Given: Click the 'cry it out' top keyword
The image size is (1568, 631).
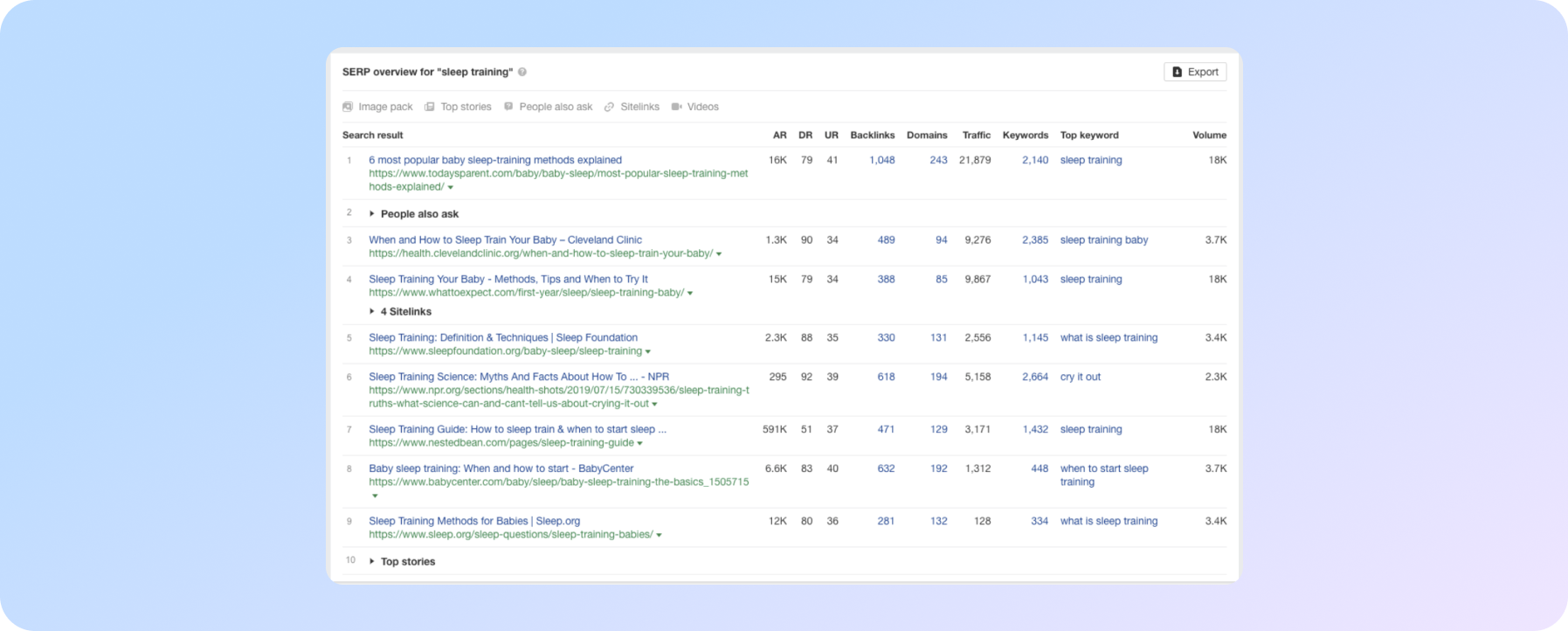Looking at the screenshot, I should [1080, 377].
